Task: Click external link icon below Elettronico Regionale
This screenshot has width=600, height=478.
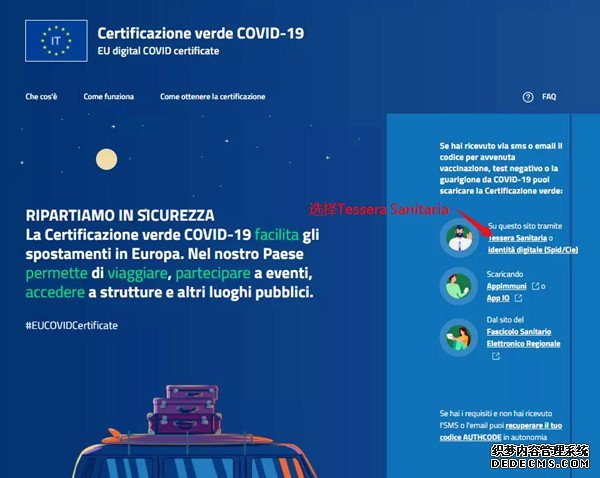Action: tap(495, 355)
